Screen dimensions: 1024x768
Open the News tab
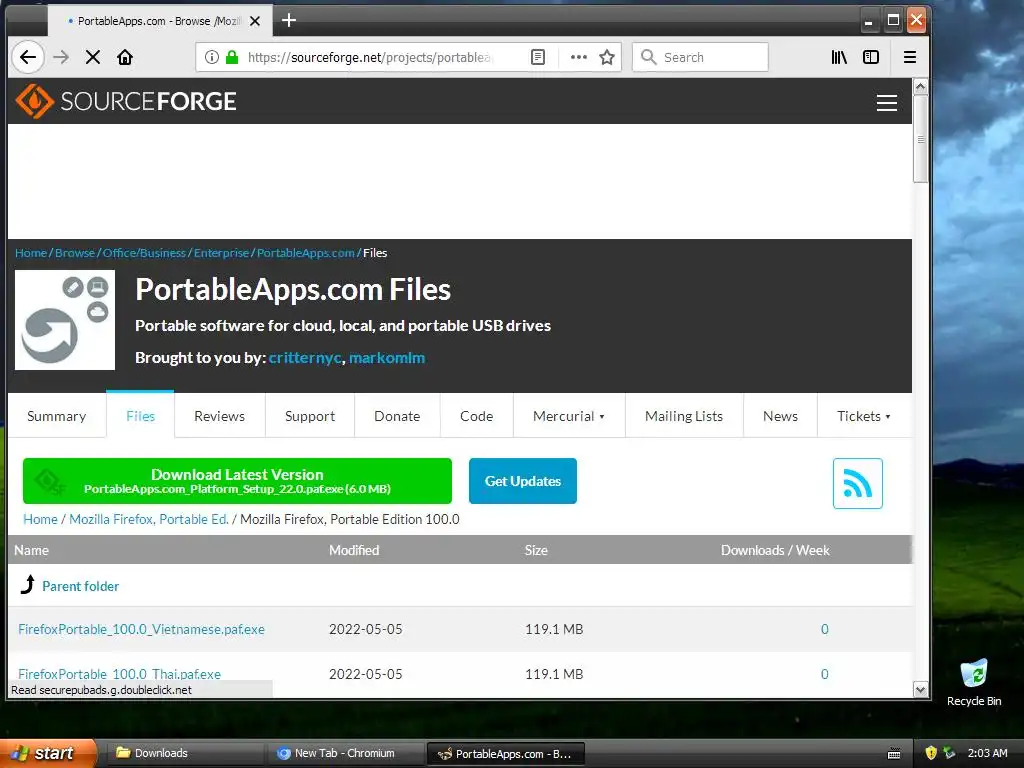tap(780, 416)
